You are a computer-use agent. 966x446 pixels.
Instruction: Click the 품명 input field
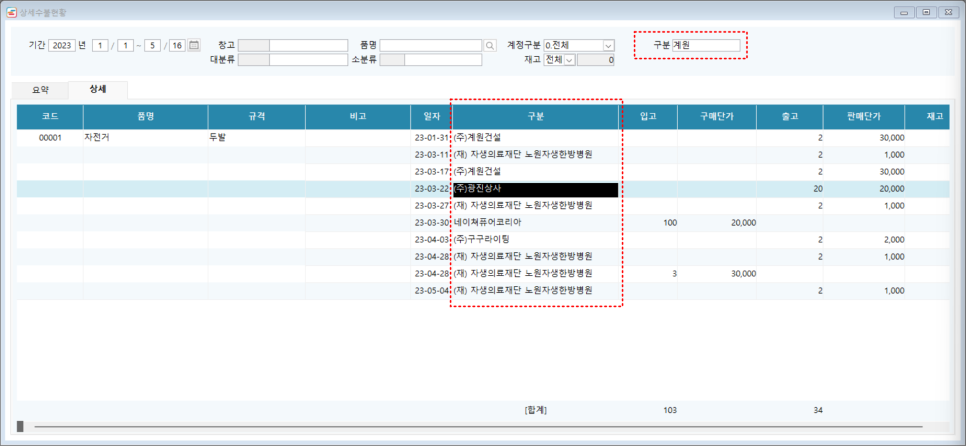(431, 45)
